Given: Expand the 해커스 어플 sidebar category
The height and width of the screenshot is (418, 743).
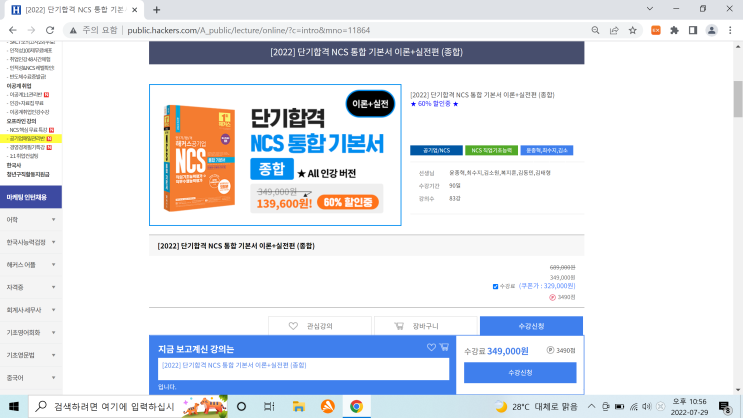Looking at the screenshot, I should click(31, 265).
